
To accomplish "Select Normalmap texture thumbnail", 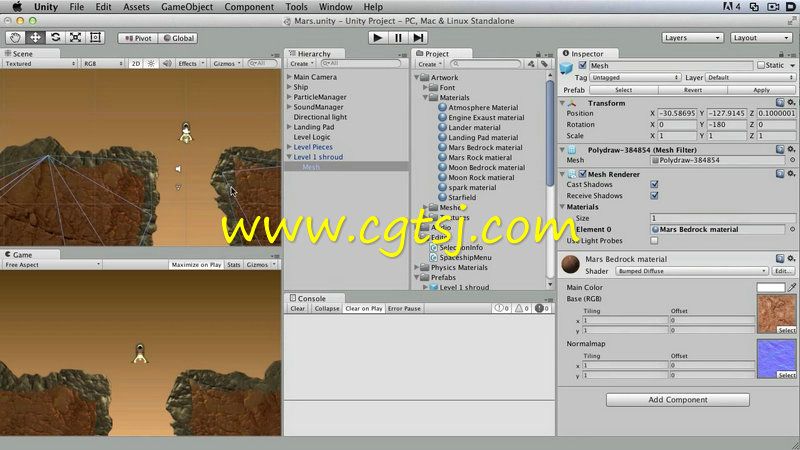I will point(776,359).
